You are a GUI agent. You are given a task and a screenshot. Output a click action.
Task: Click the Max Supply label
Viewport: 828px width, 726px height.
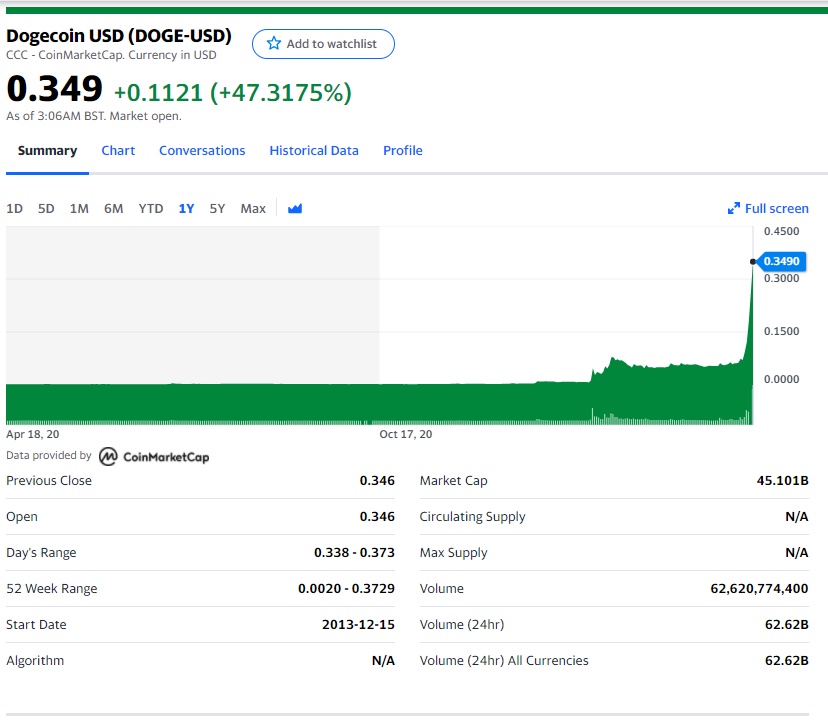(x=454, y=552)
